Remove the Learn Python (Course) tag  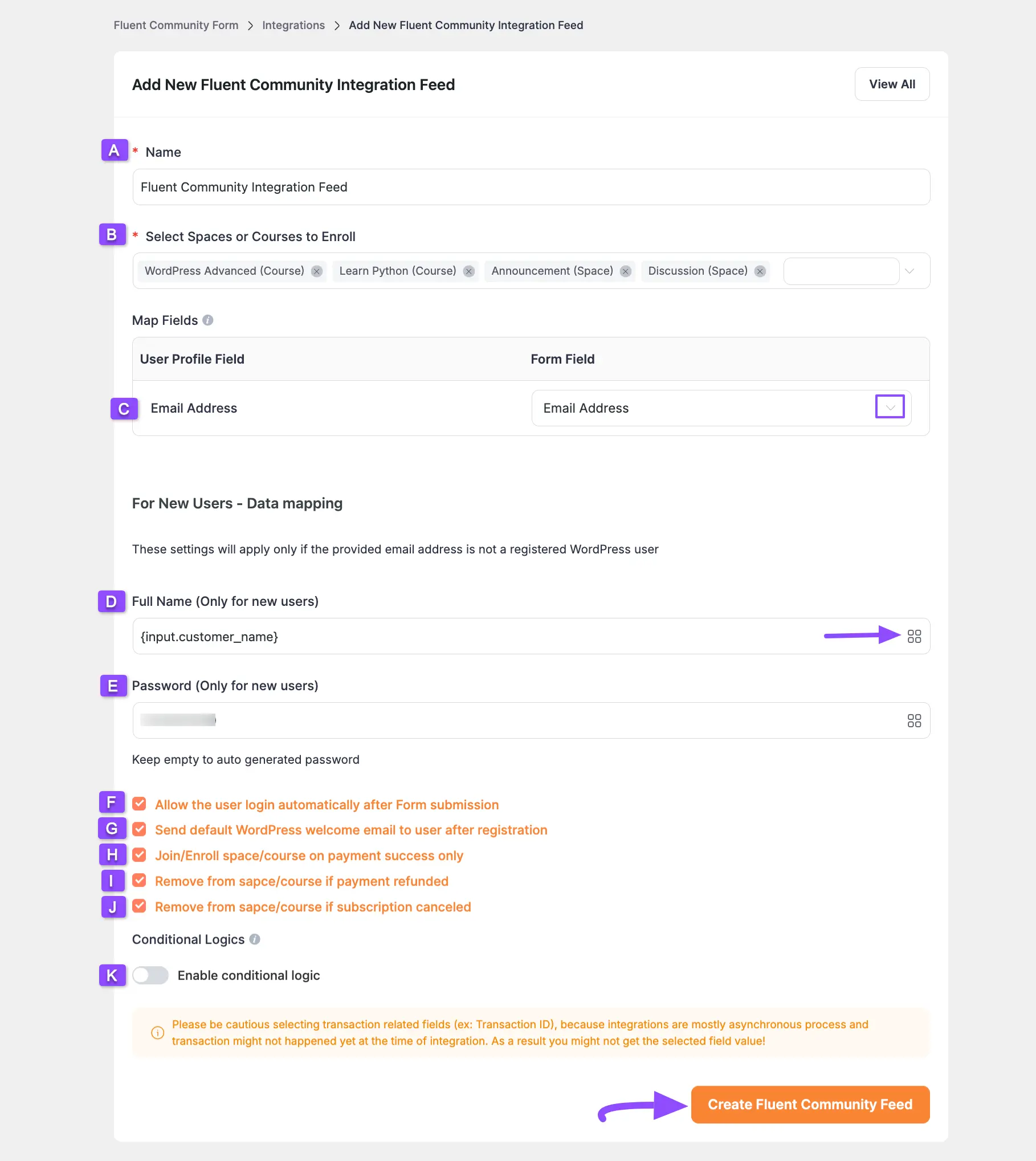tap(469, 271)
